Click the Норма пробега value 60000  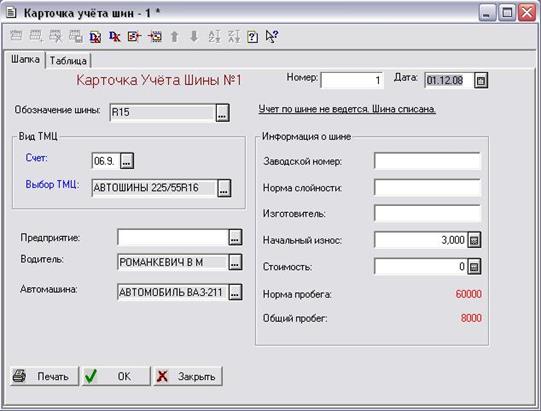(x=469, y=294)
